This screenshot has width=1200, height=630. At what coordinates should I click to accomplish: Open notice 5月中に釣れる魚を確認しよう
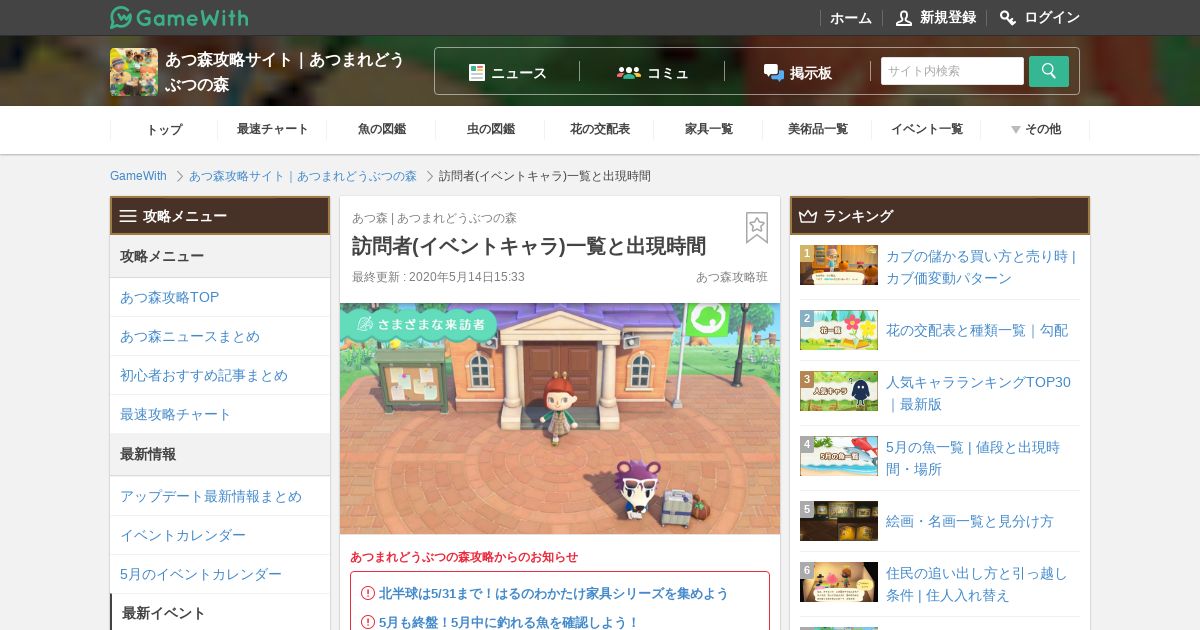(x=508, y=622)
